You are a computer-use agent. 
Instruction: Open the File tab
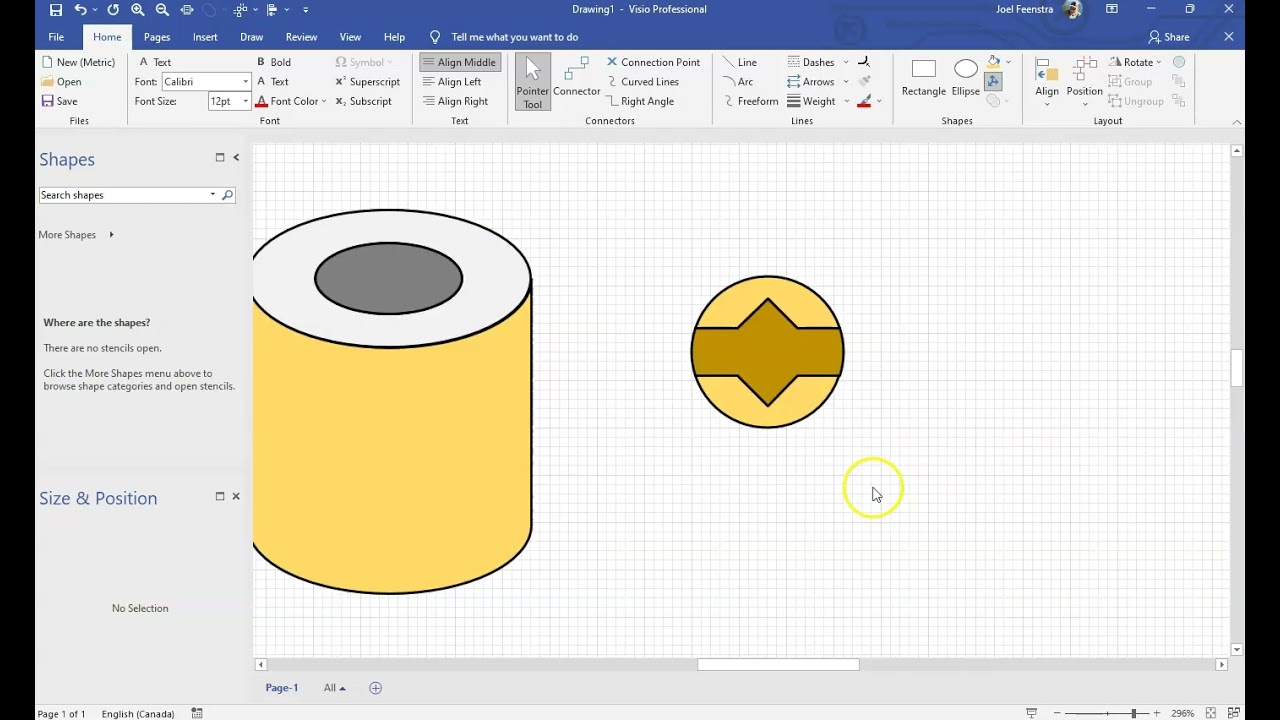pos(56,37)
